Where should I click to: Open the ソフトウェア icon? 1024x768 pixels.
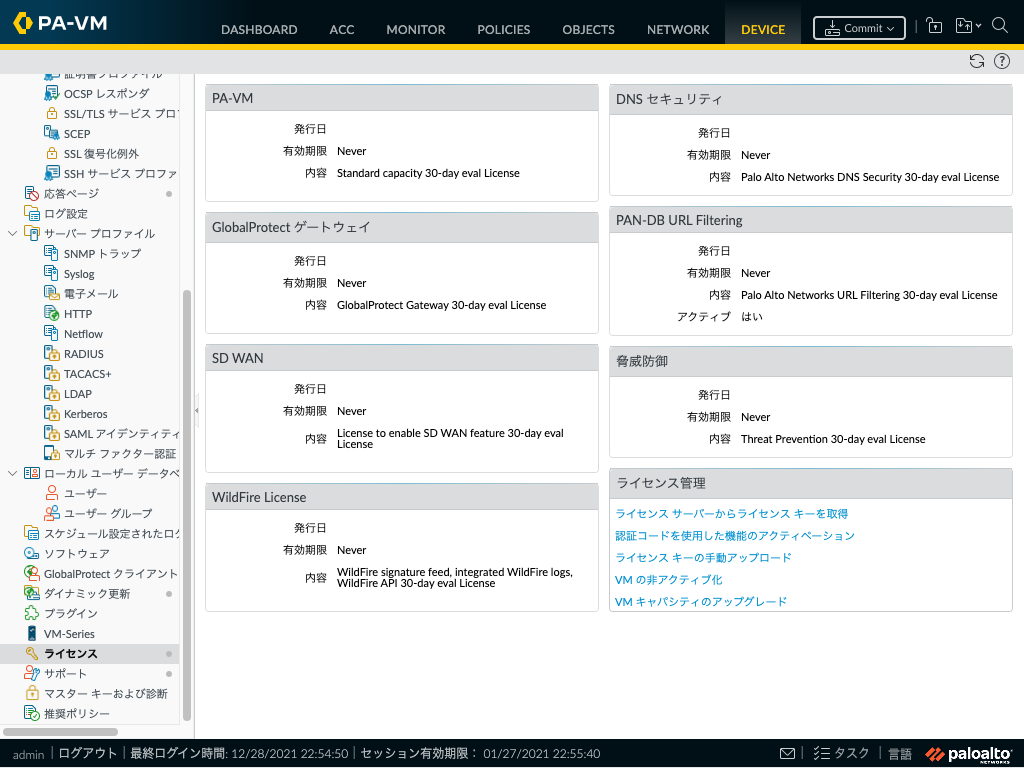click(31, 553)
